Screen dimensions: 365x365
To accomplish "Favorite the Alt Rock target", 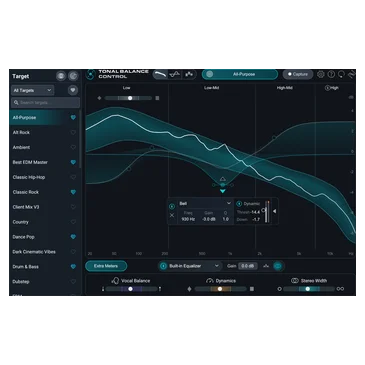I will coord(73,132).
